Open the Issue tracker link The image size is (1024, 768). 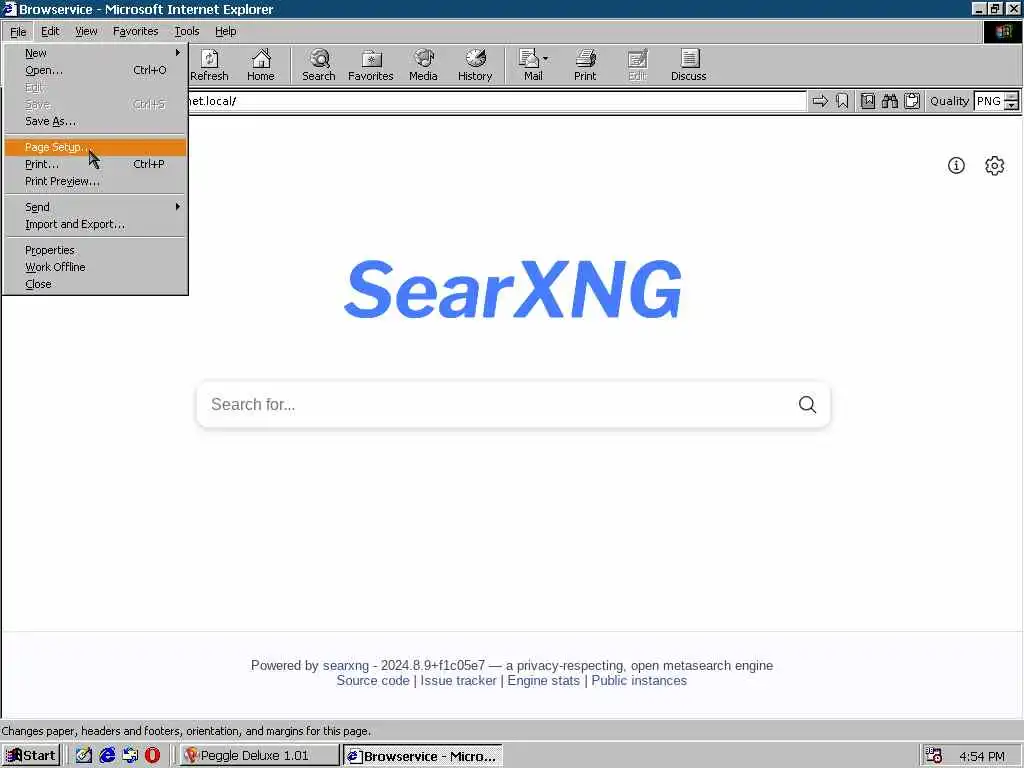(x=458, y=680)
